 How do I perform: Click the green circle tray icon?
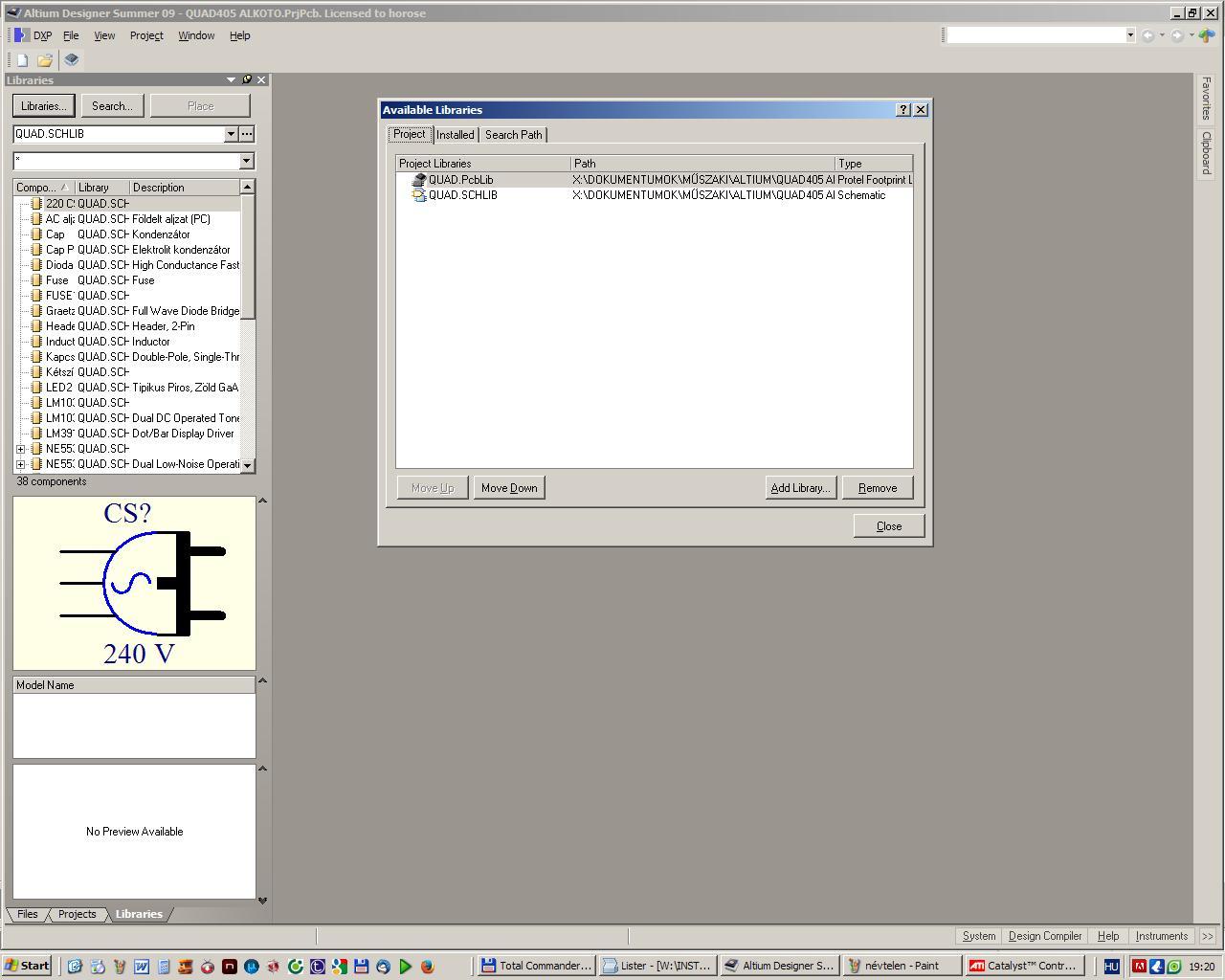[1173, 967]
